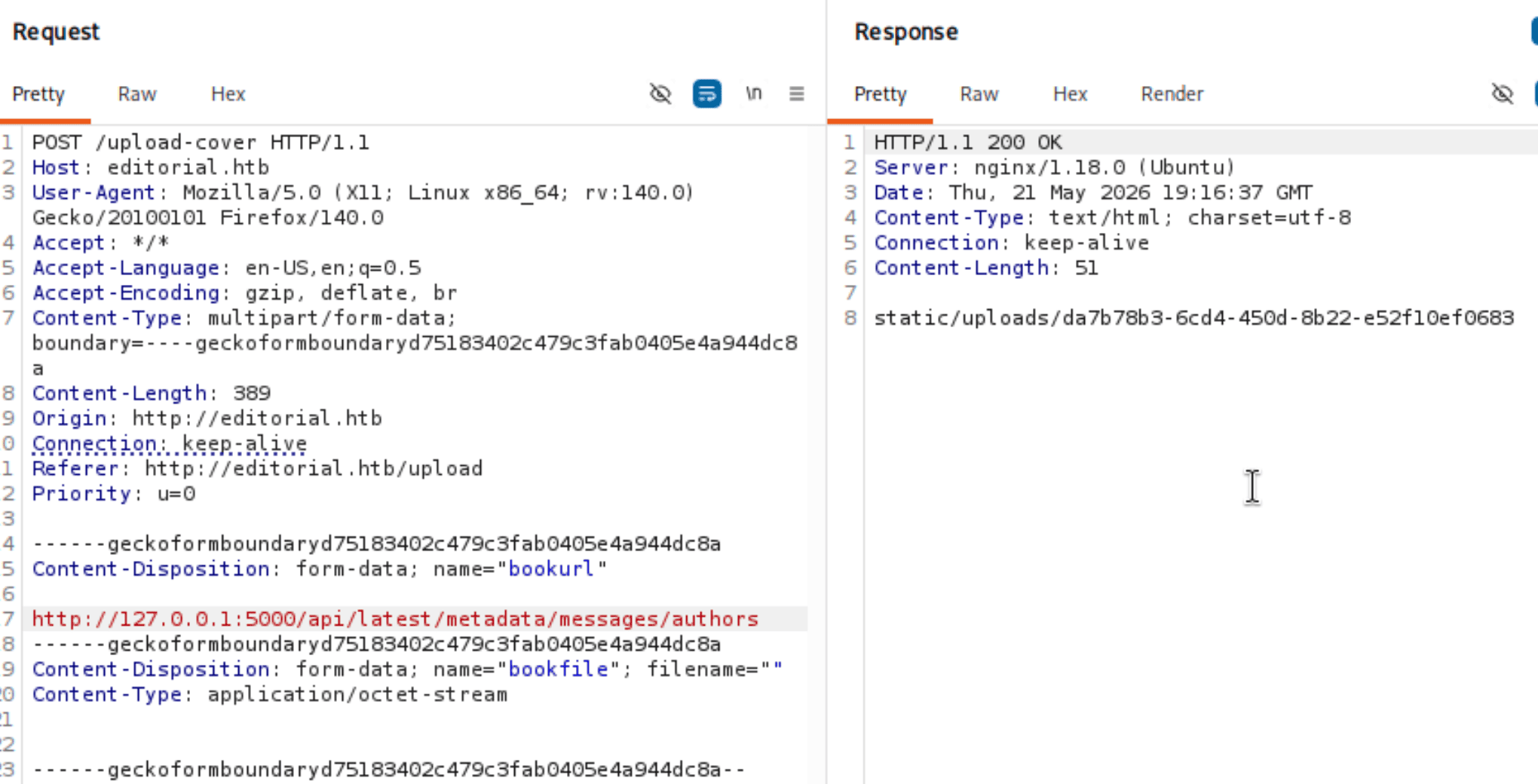Click the final closing boundary line
1538x784 pixels.
388,770
